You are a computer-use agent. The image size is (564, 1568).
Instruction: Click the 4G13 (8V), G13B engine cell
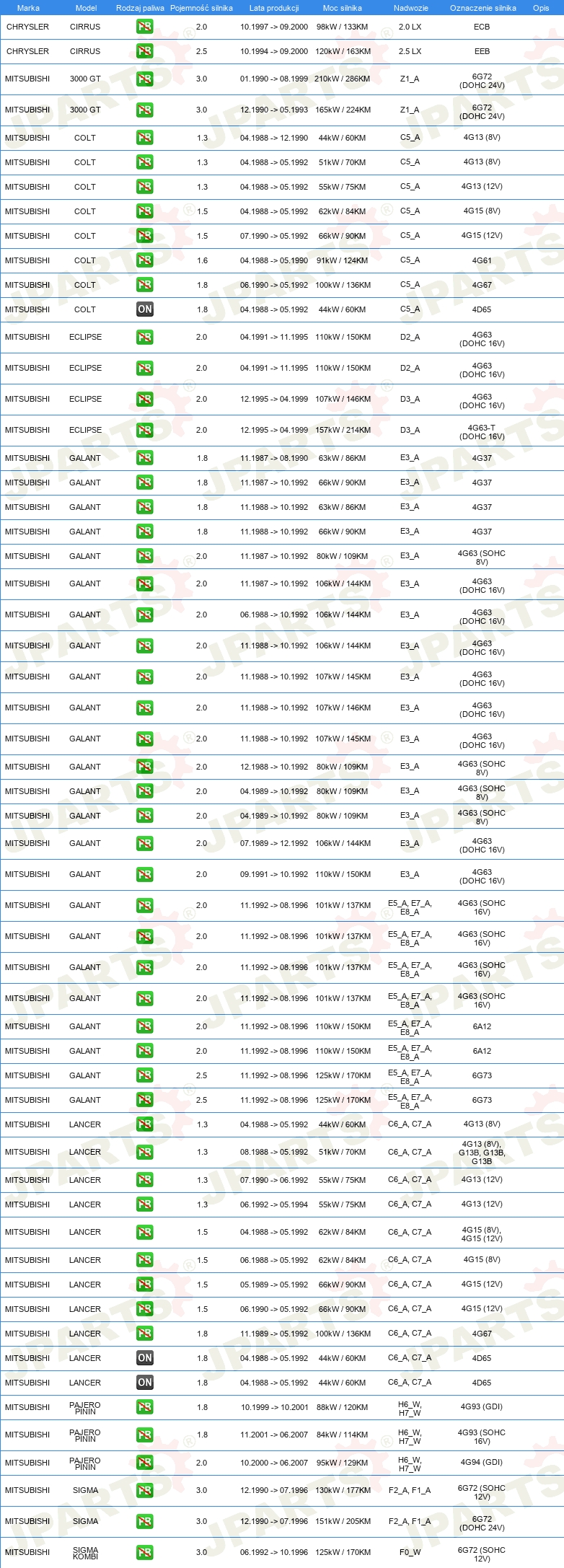482,1153
